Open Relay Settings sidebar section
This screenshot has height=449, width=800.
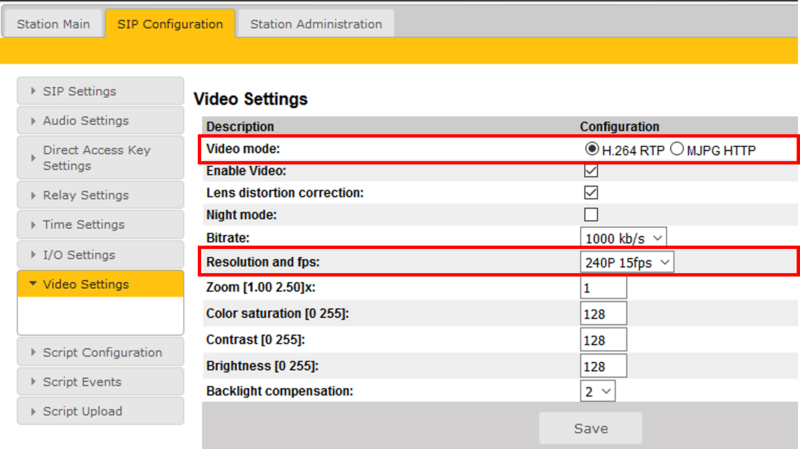pyautogui.click(x=100, y=195)
